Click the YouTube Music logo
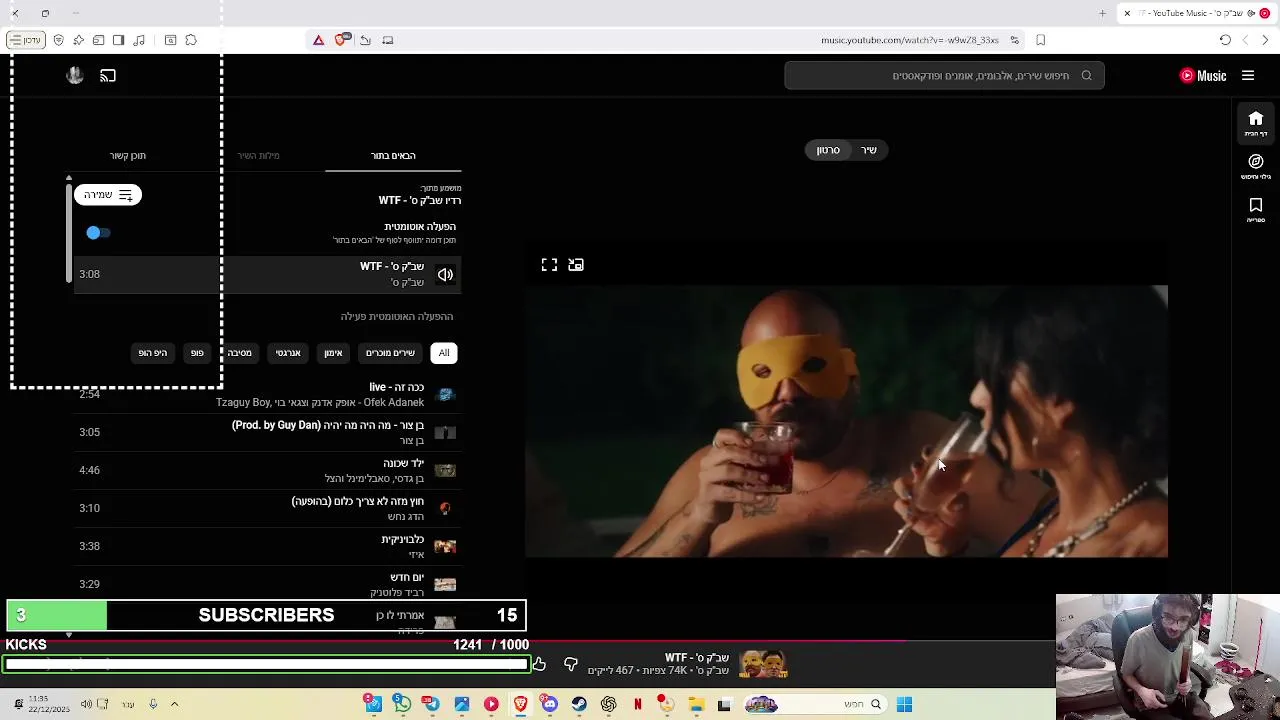The height and width of the screenshot is (720, 1280). click(x=1203, y=75)
